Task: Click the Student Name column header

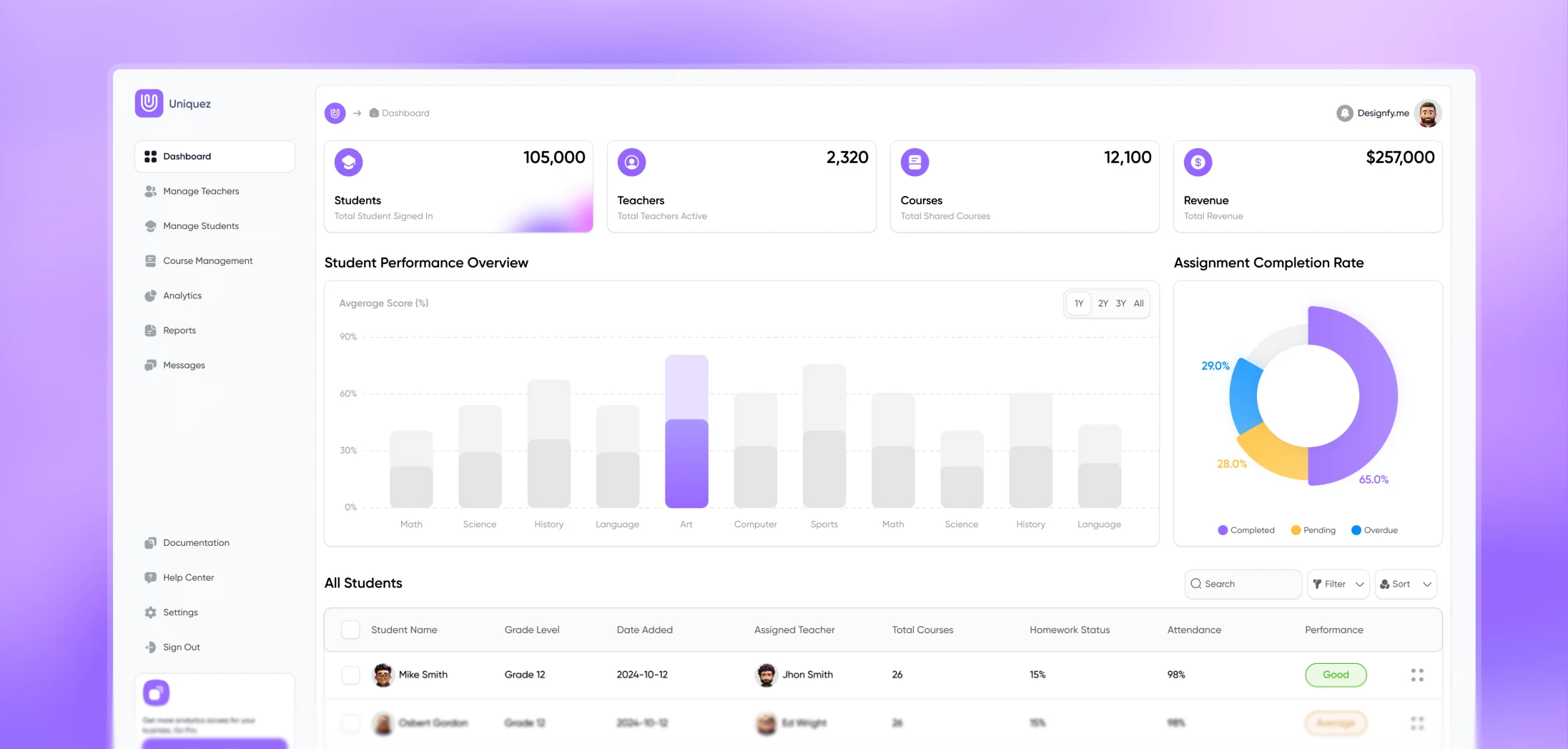Action: coord(404,630)
